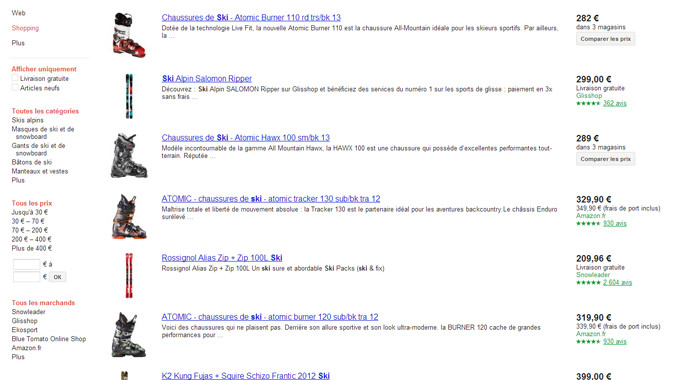Open the Ski Alpin Salomon Ripper link

click(x=207, y=79)
